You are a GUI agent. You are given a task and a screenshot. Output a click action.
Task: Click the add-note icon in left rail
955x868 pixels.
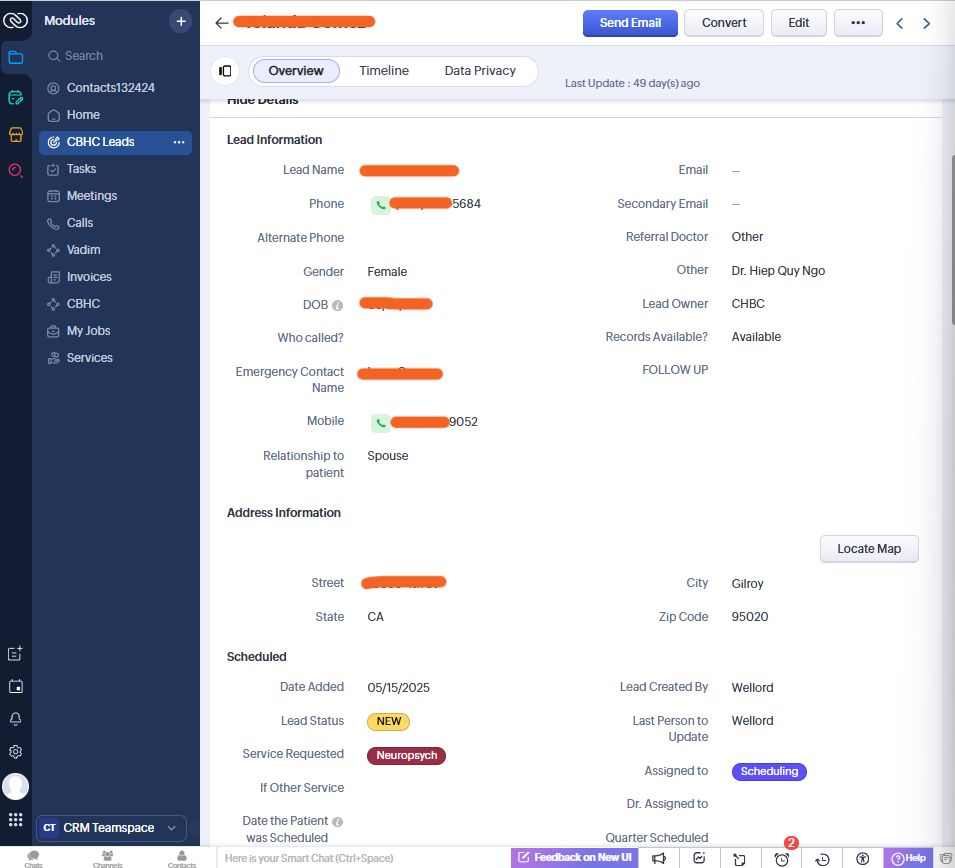point(15,654)
